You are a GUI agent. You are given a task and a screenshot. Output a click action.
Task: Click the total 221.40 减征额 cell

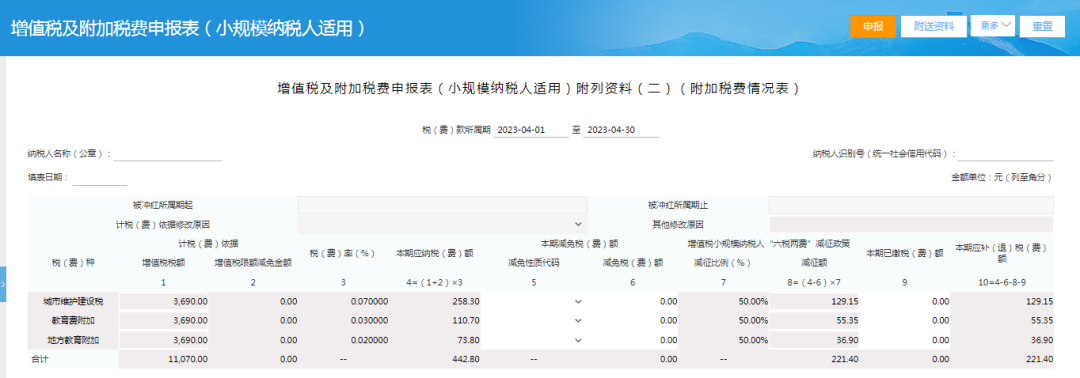pyautogui.click(x=815, y=359)
